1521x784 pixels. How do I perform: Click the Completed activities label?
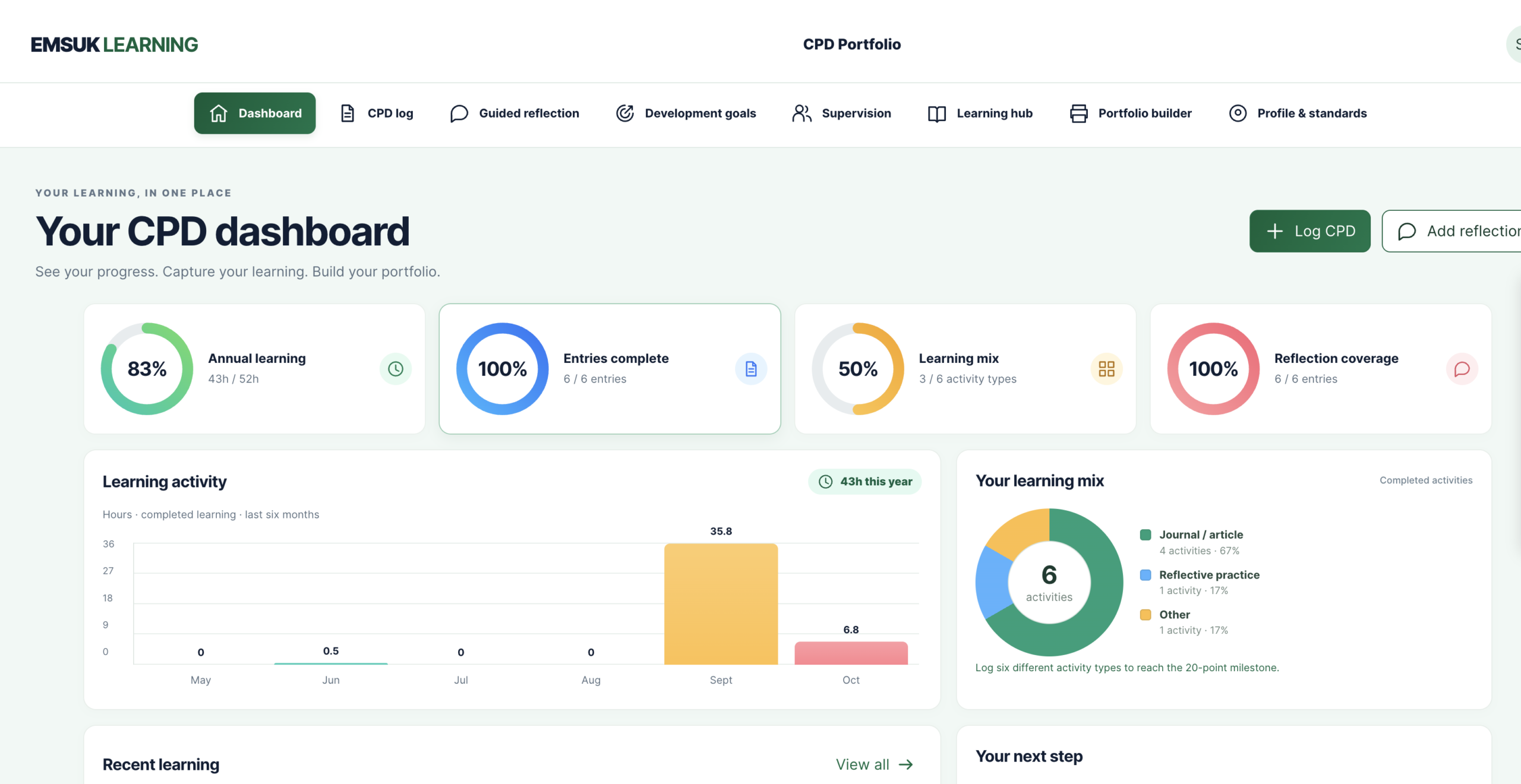point(1426,480)
